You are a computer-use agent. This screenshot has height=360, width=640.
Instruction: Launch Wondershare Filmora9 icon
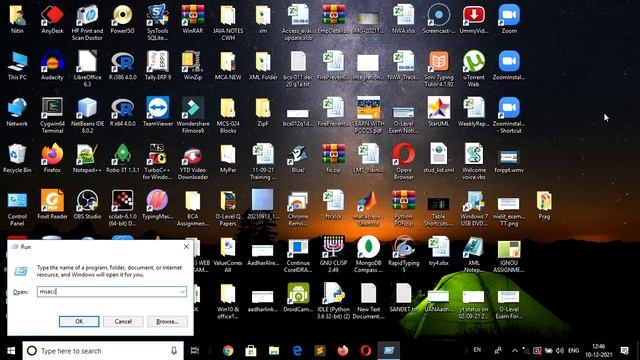[x=193, y=116]
